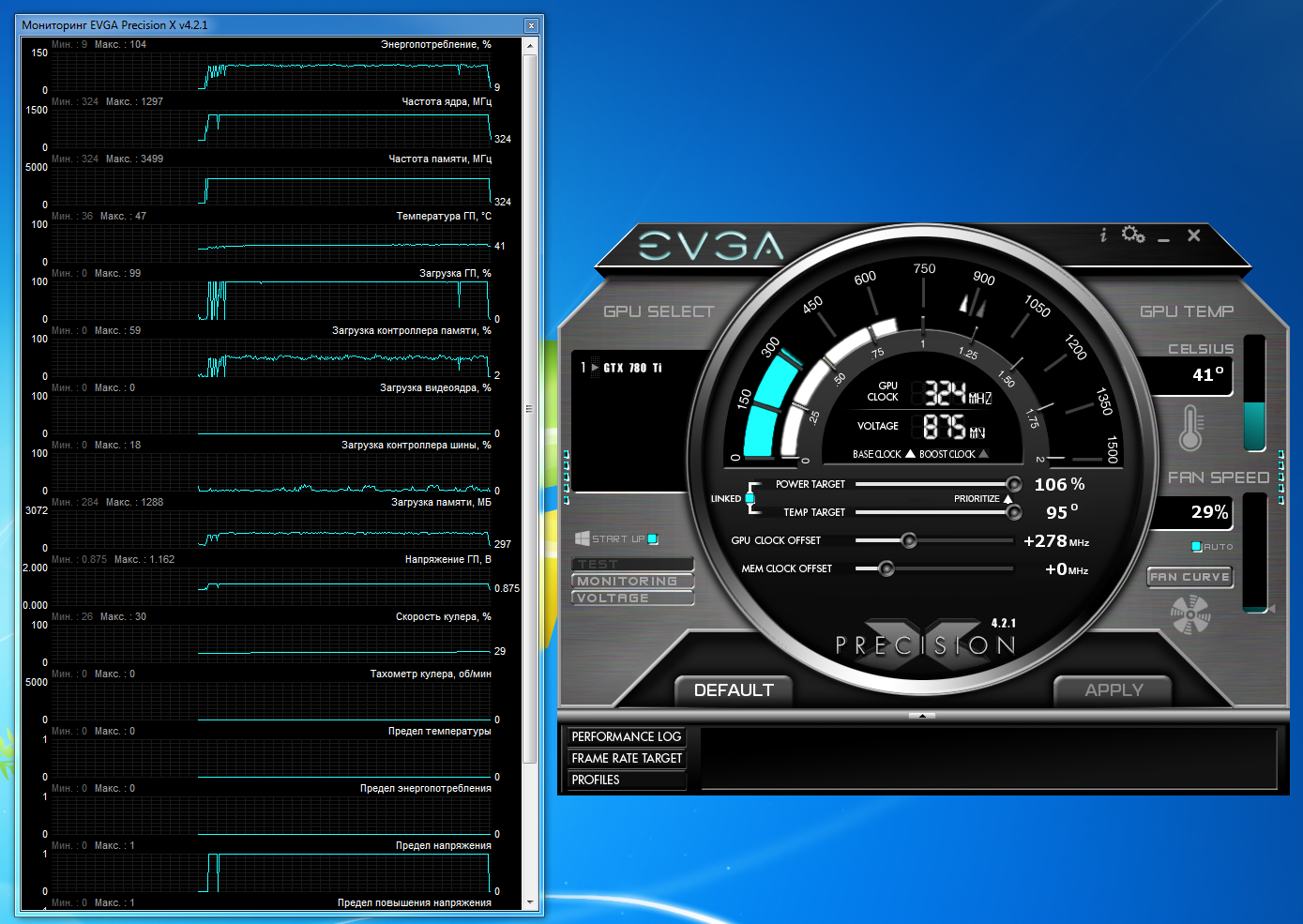Click the Power Target slider knob

tap(1013, 484)
